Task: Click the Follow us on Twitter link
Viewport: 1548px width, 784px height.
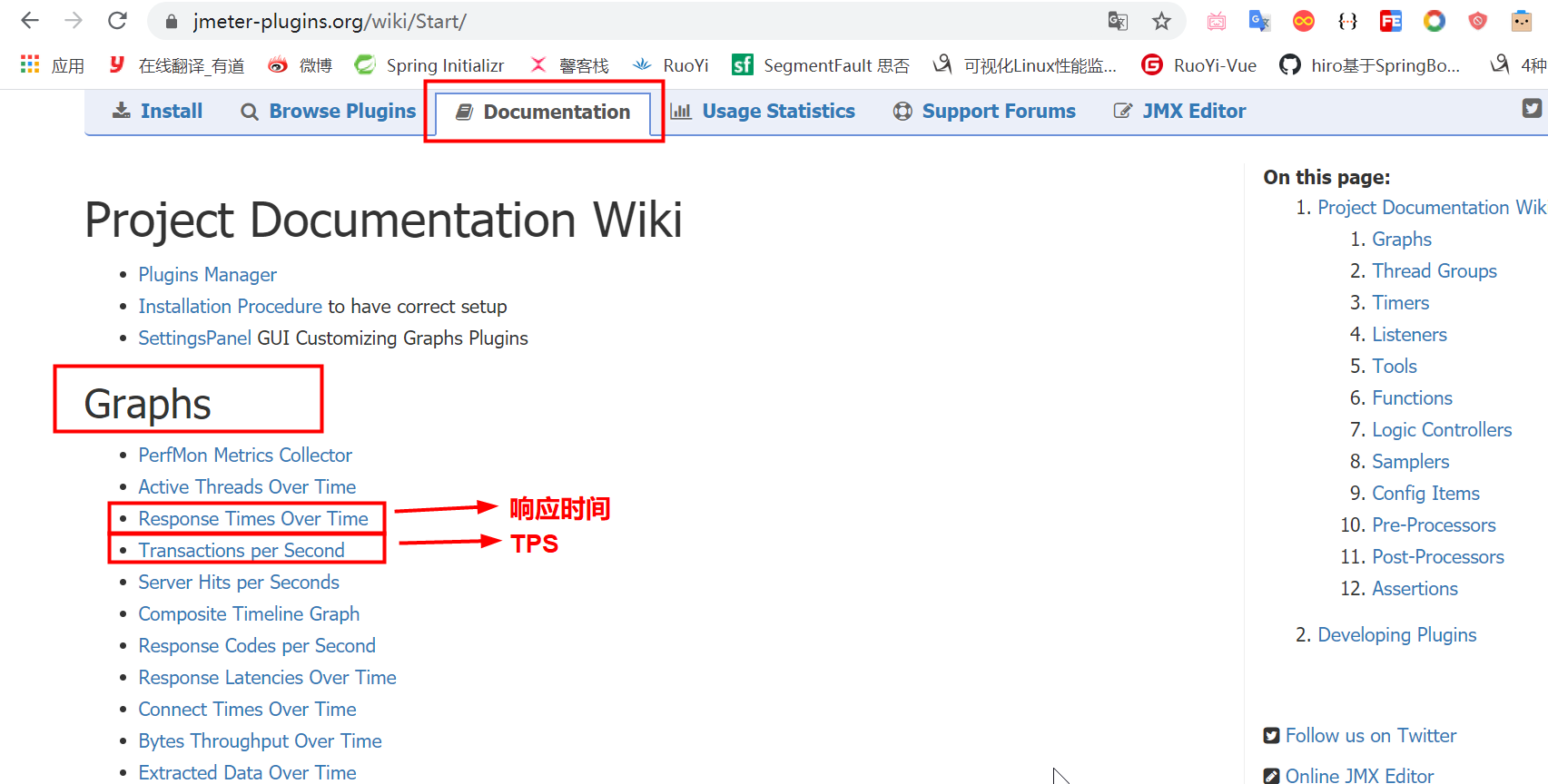Action: 1370,735
